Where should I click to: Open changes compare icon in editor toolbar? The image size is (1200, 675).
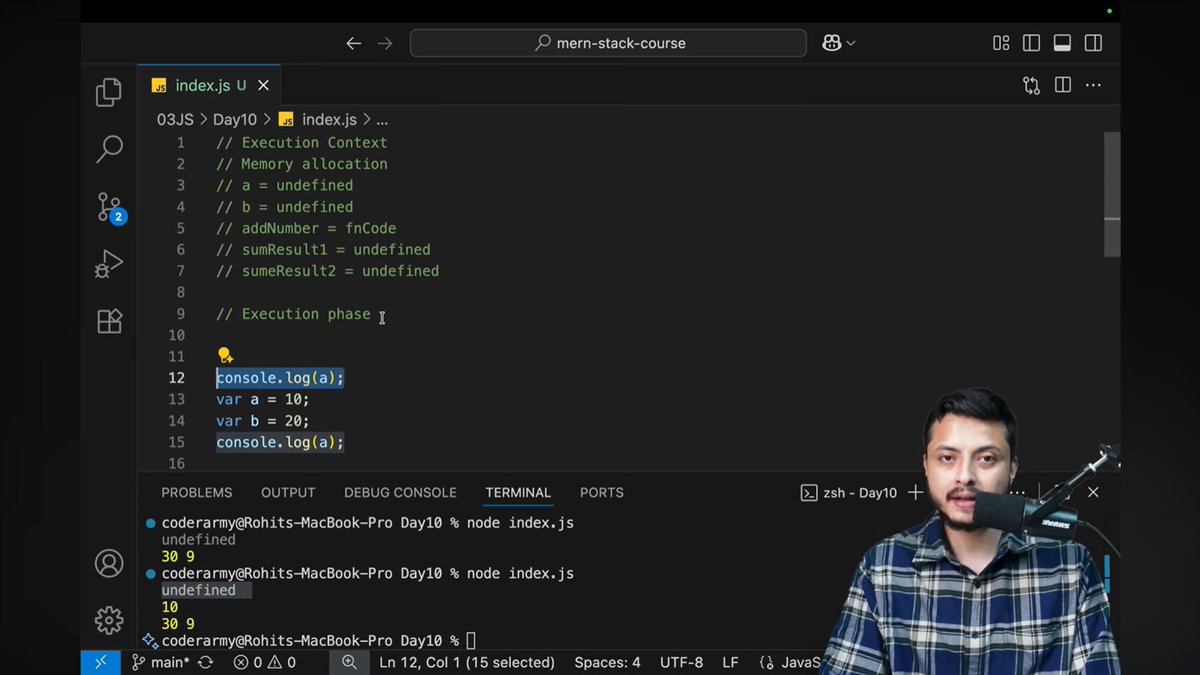tap(1031, 86)
